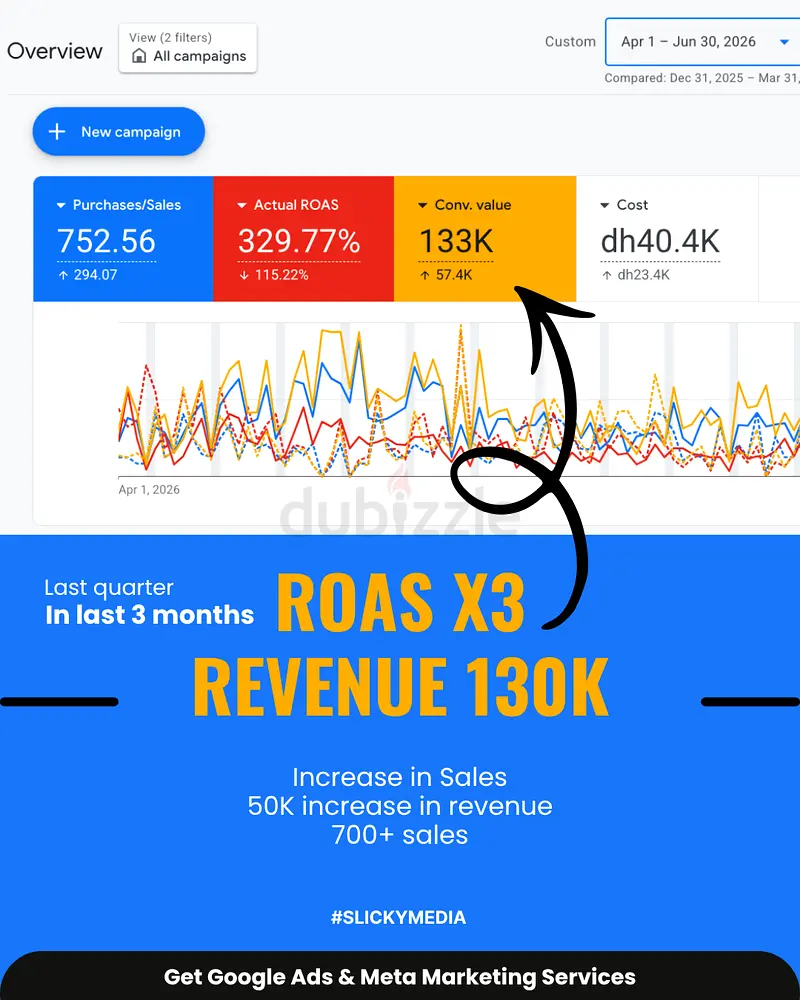This screenshot has height=1000, width=800.
Task: Open the All campaigns view filter
Action: coord(188,48)
